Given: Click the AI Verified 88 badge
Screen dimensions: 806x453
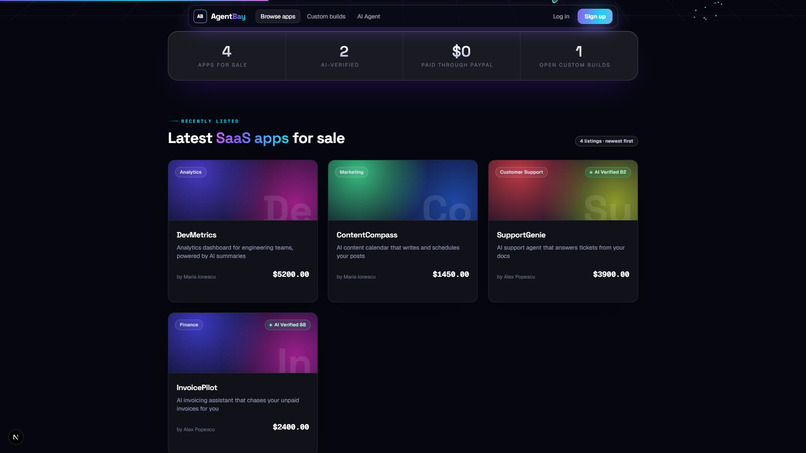Looking at the screenshot, I should coord(287,325).
